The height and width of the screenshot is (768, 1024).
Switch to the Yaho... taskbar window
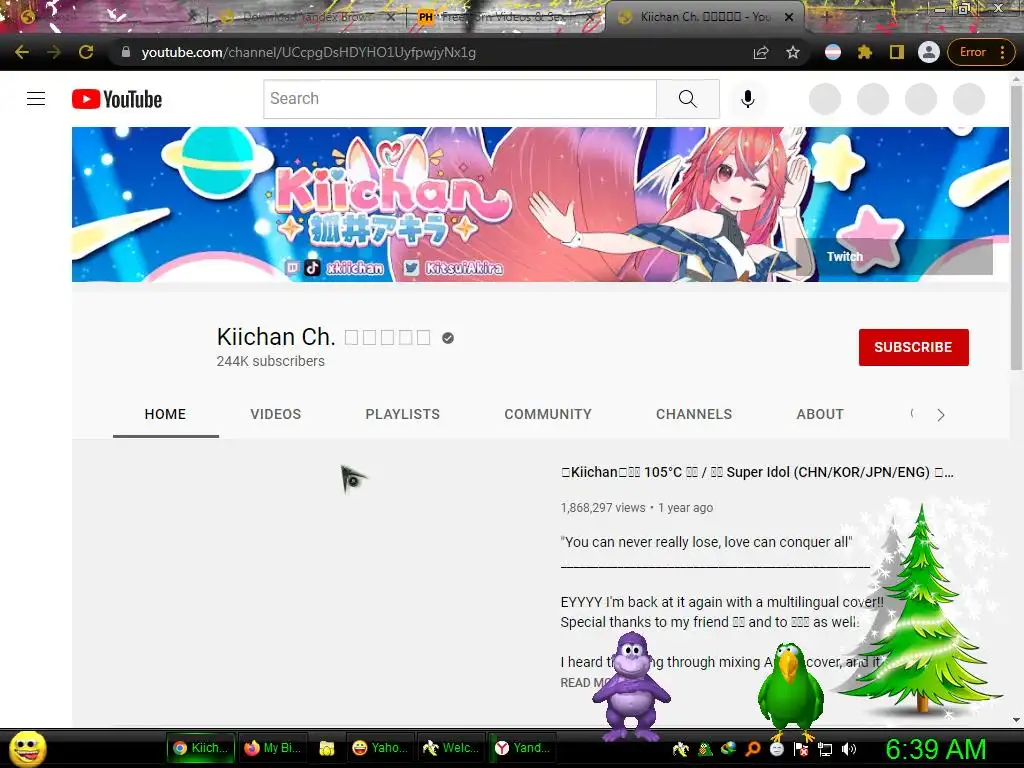[x=379, y=748]
